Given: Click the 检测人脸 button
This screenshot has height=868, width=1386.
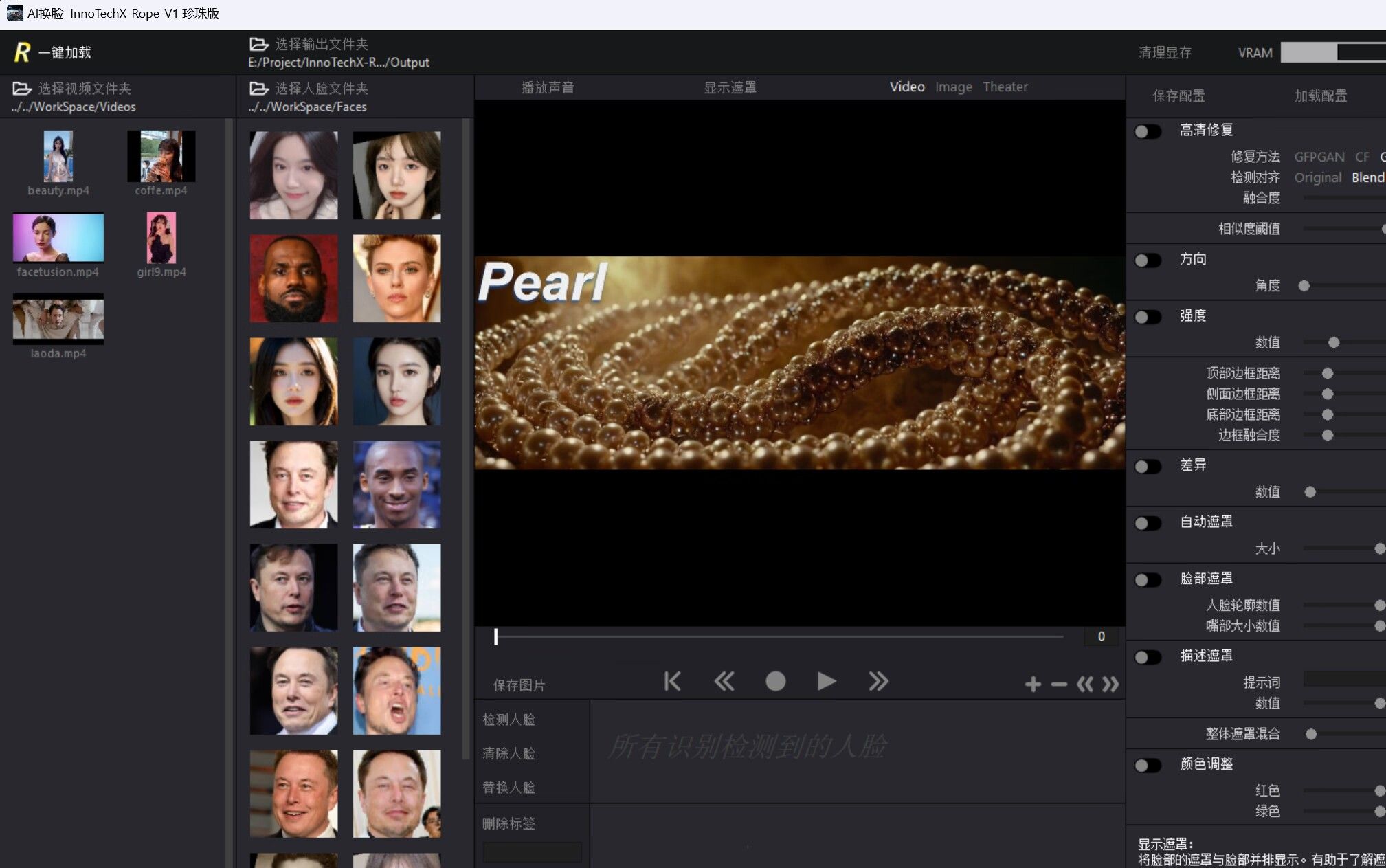Looking at the screenshot, I should click(508, 720).
